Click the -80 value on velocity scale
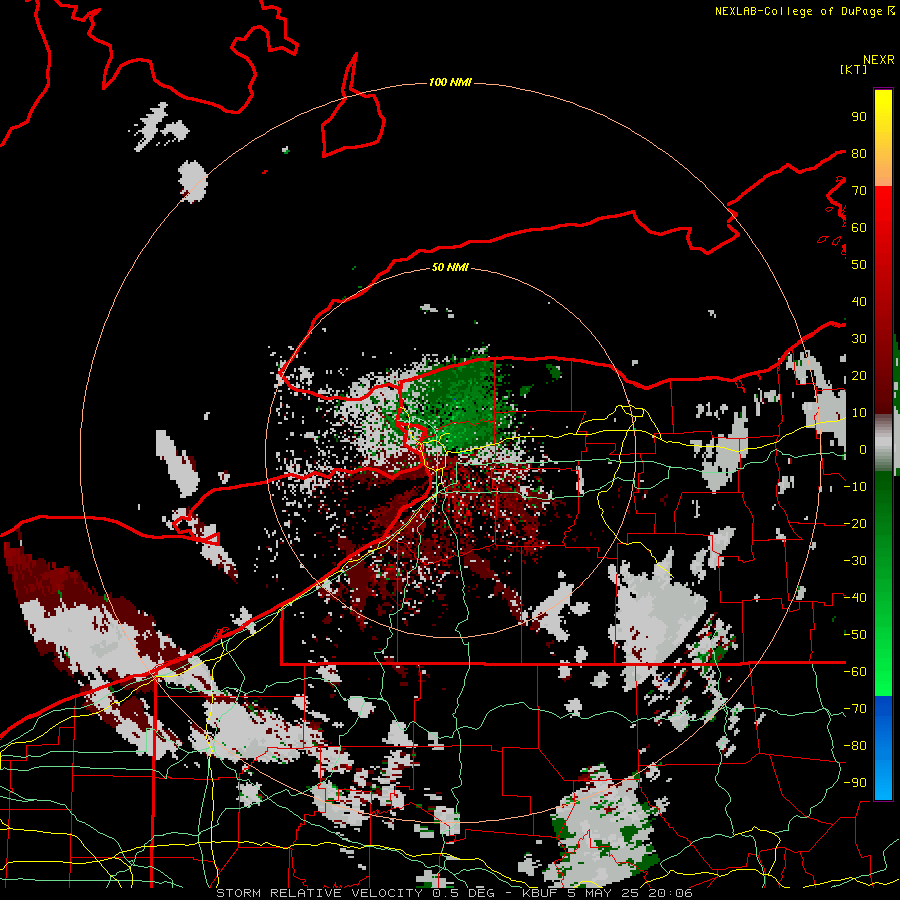The width and height of the screenshot is (900, 900). 856,746
